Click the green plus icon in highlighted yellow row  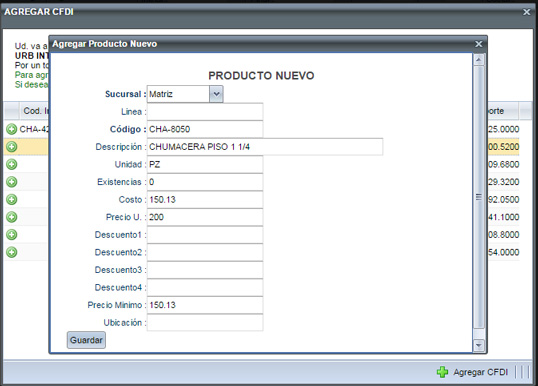(12, 147)
